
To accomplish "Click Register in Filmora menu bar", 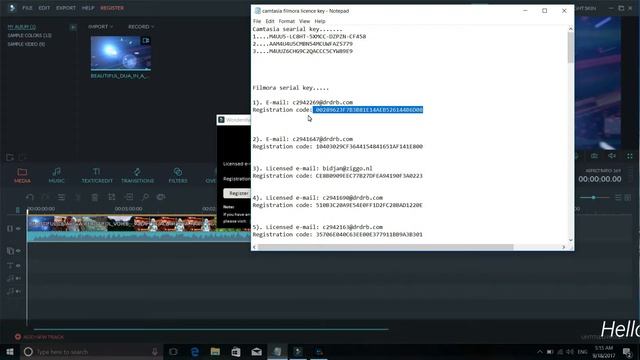I will tap(112, 8).
